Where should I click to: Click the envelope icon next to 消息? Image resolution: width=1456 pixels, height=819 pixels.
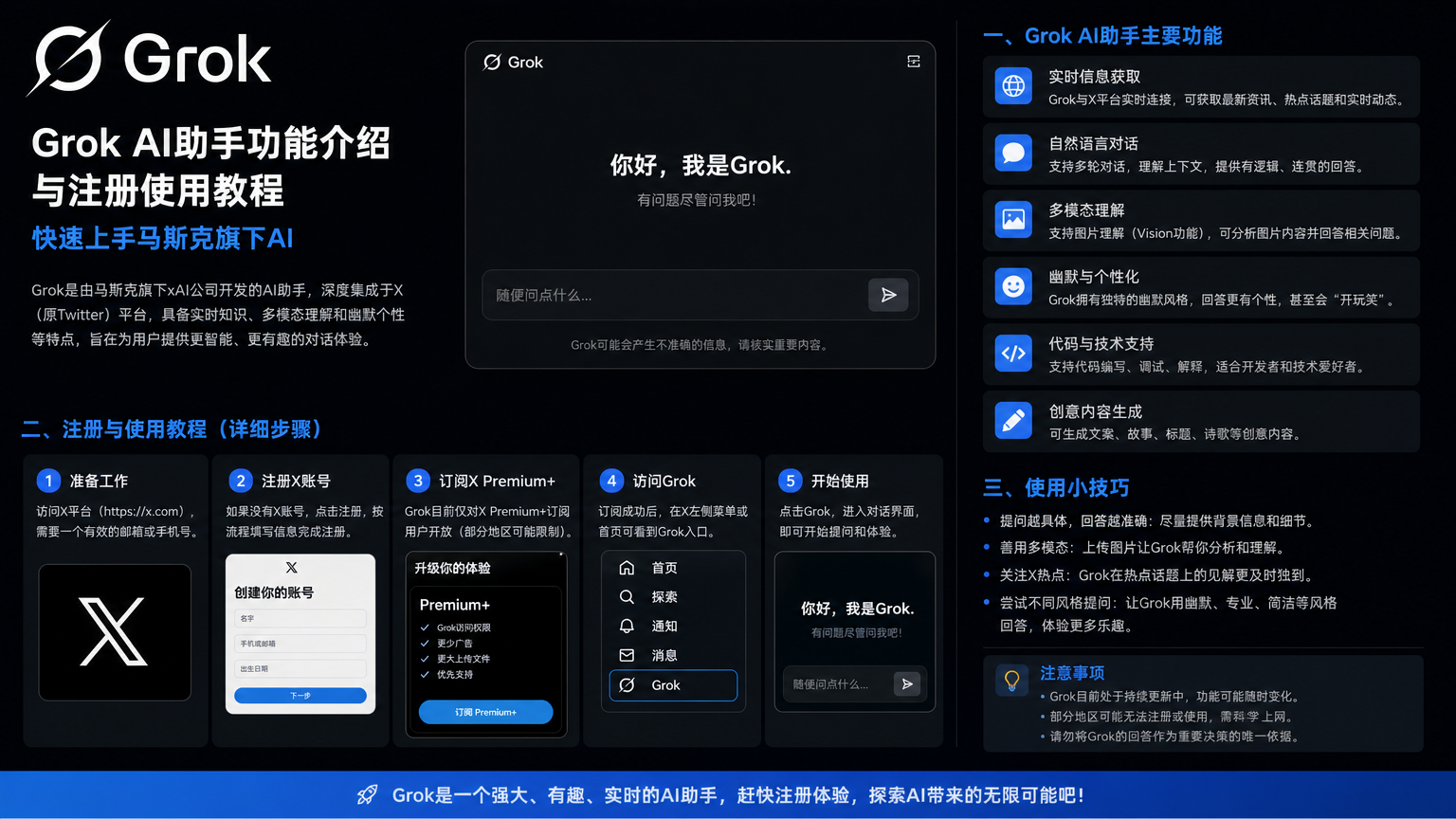click(x=627, y=655)
